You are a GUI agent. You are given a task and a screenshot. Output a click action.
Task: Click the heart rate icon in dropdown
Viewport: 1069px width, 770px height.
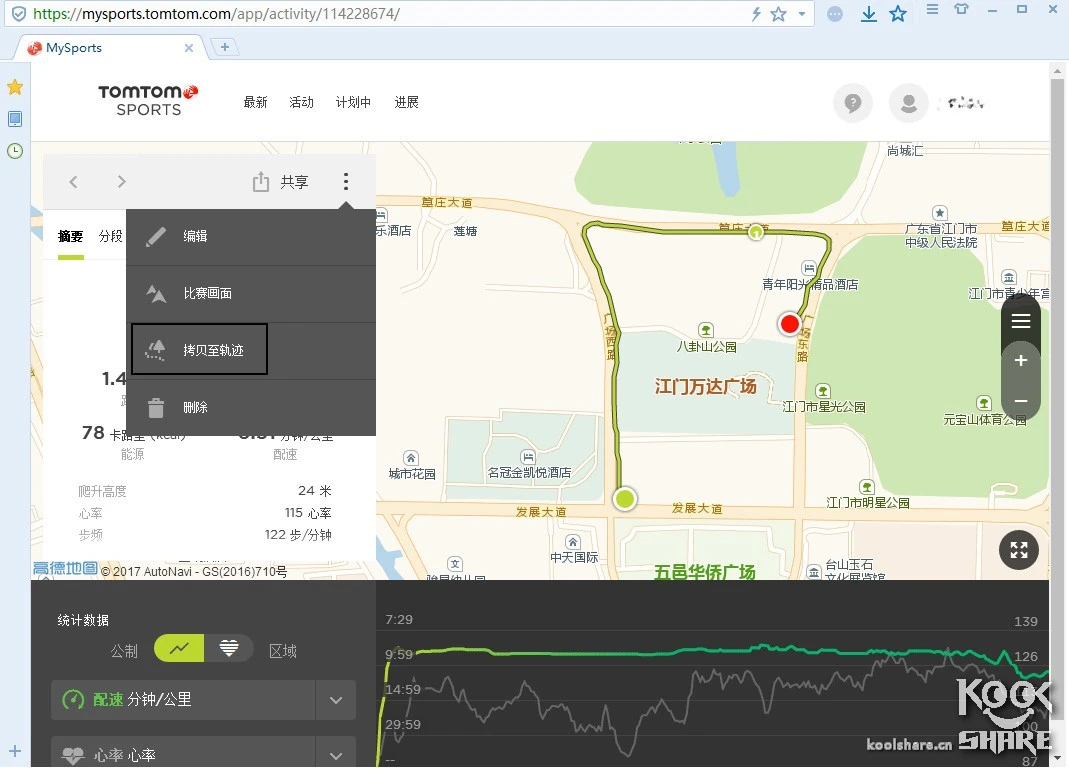coord(73,755)
